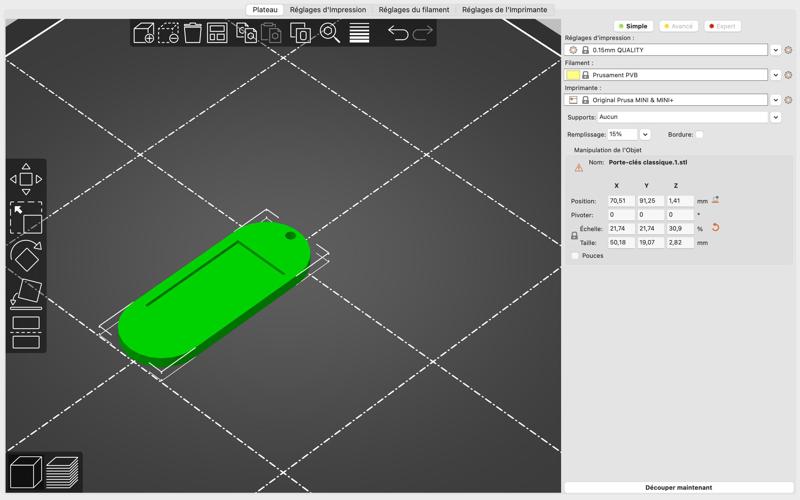Image resolution: width=800 pixels, height=500 pixels.
Task: Select Simple mode
Action: click(633, 26)
